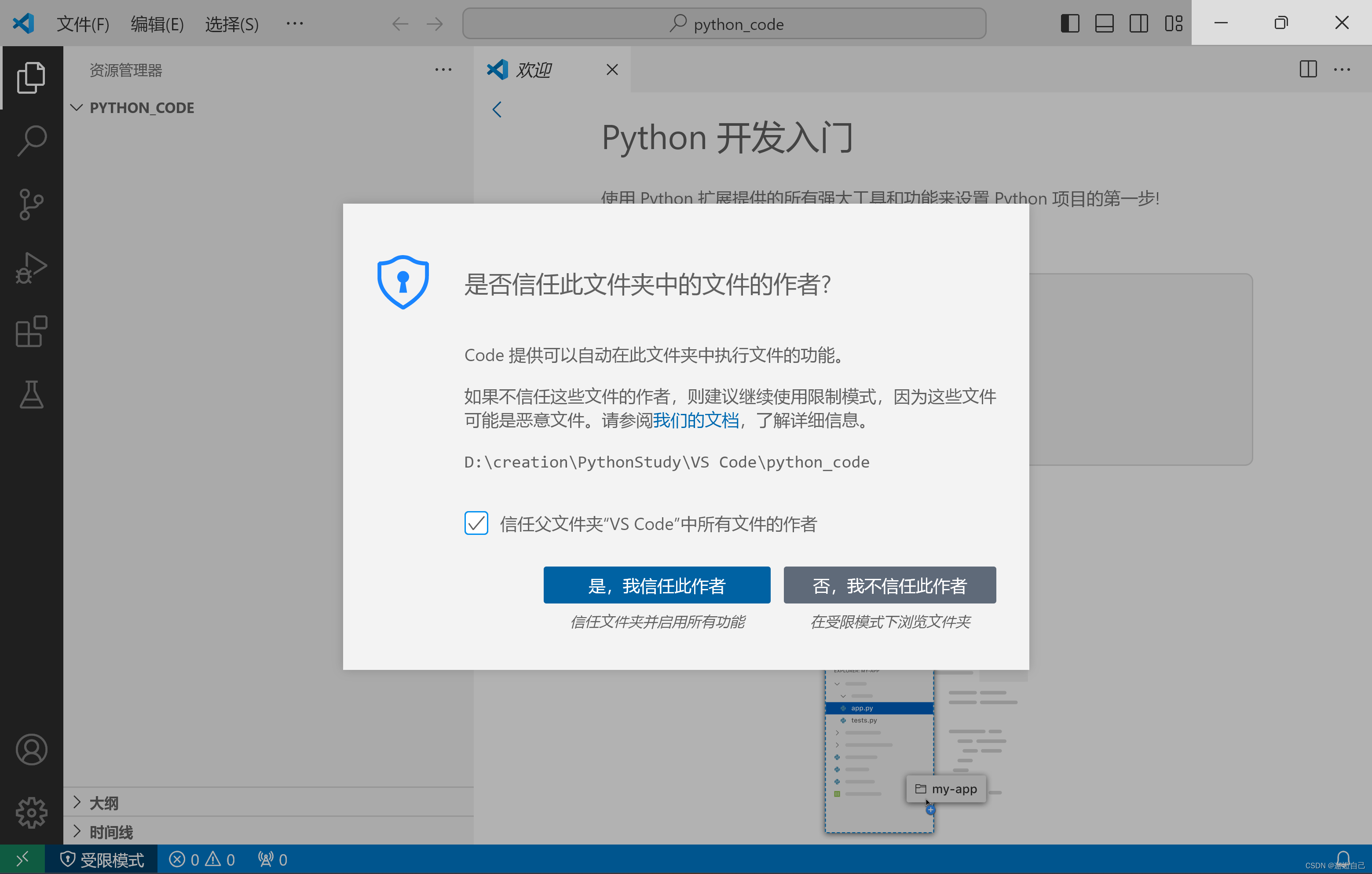Click "是，我信任此作者" button
Viewport: 1372px width, 874px height.
(656, 585)
